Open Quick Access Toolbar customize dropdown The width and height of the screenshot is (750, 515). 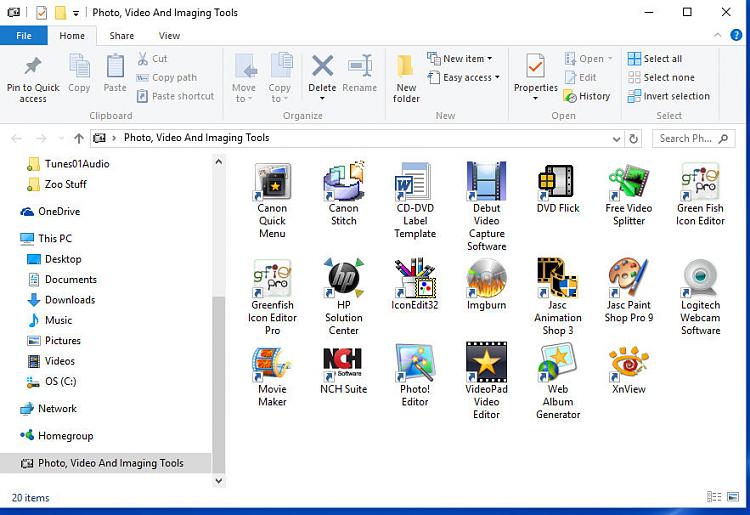pos(76,13)
